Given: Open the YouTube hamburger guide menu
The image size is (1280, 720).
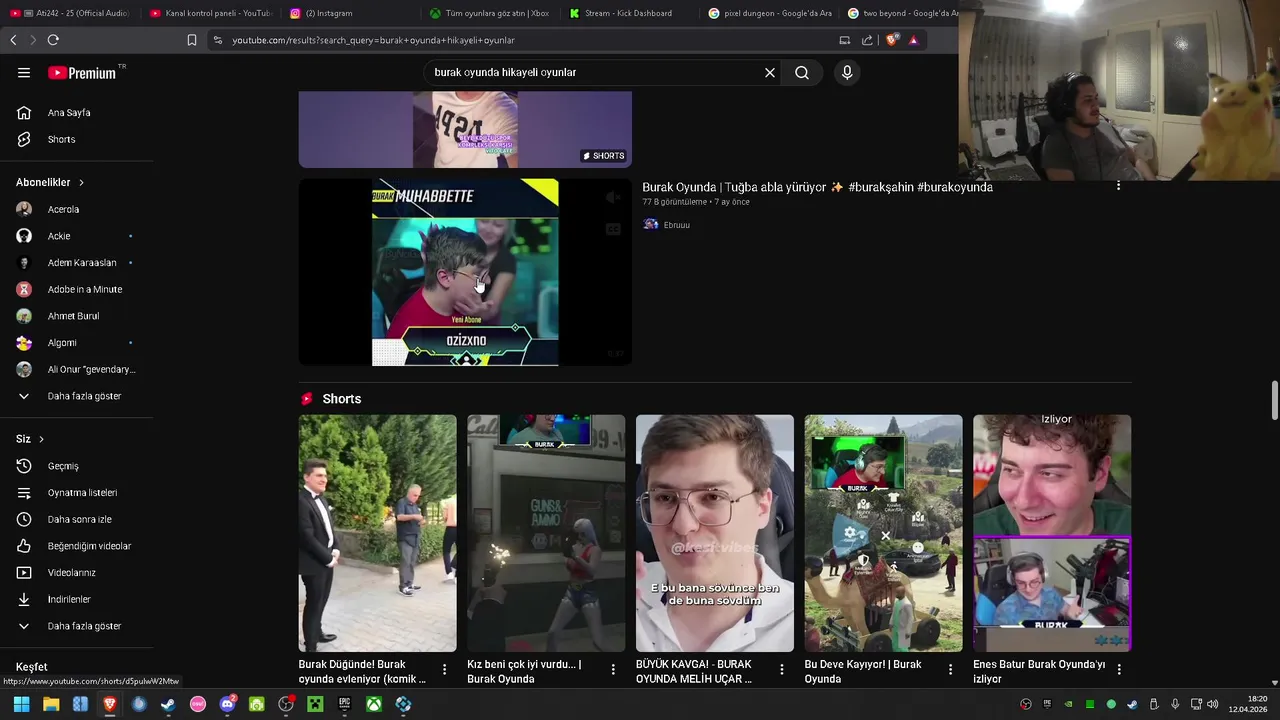Looking at the screenshot, I should (x=24, y=73).
